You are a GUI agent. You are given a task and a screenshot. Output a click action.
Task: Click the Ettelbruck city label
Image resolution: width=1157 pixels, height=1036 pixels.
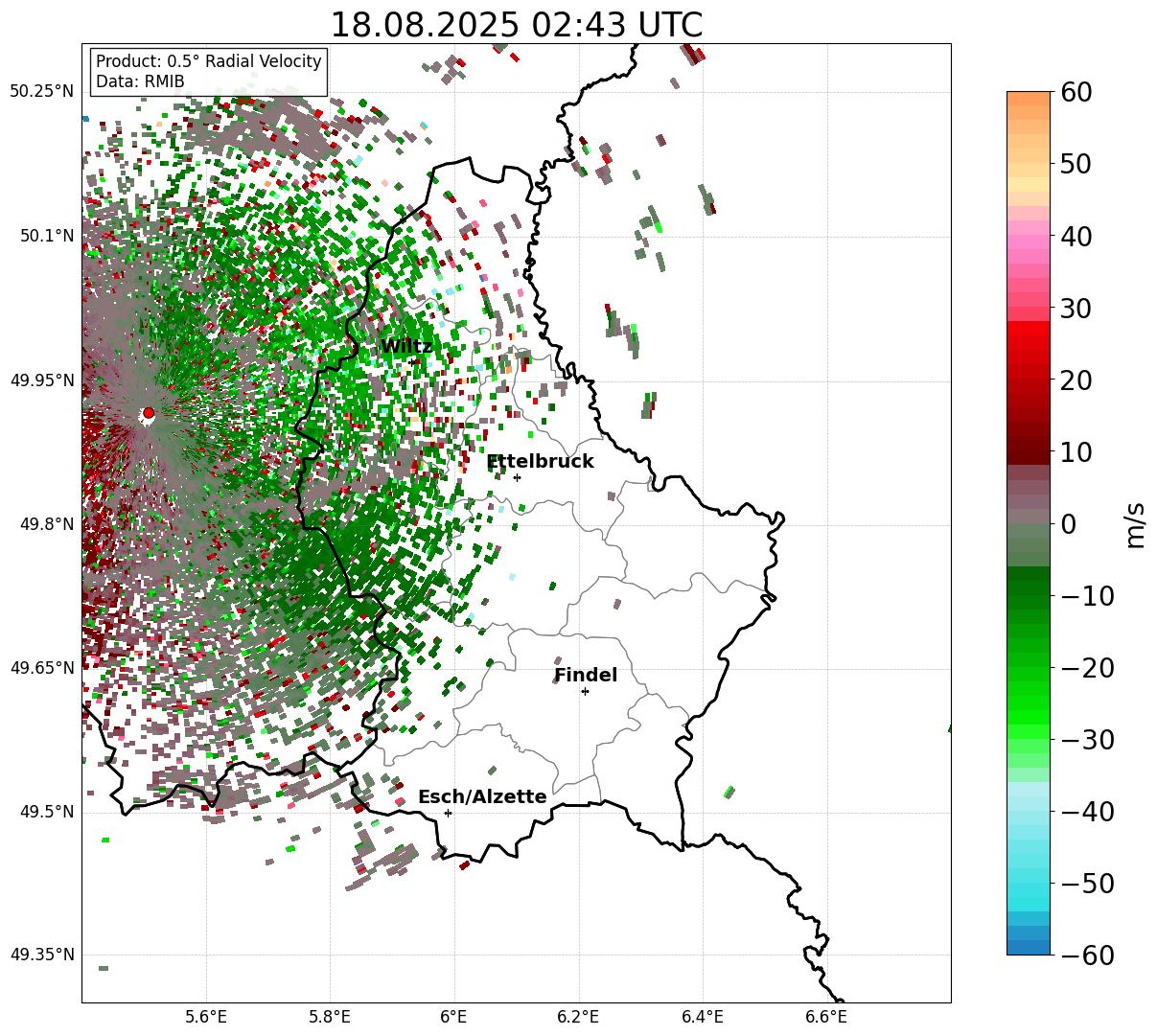540,462
